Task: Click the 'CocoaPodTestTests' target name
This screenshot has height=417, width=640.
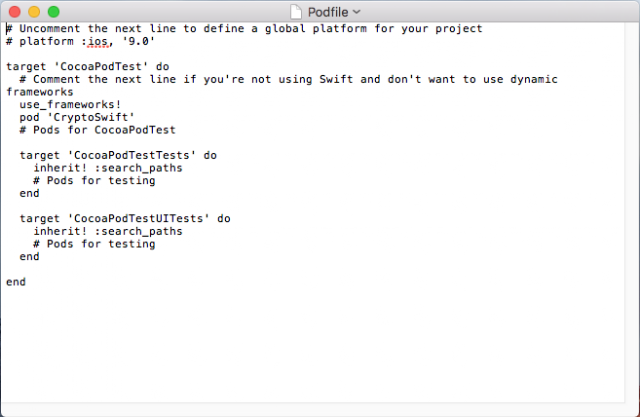Action: 131,155
